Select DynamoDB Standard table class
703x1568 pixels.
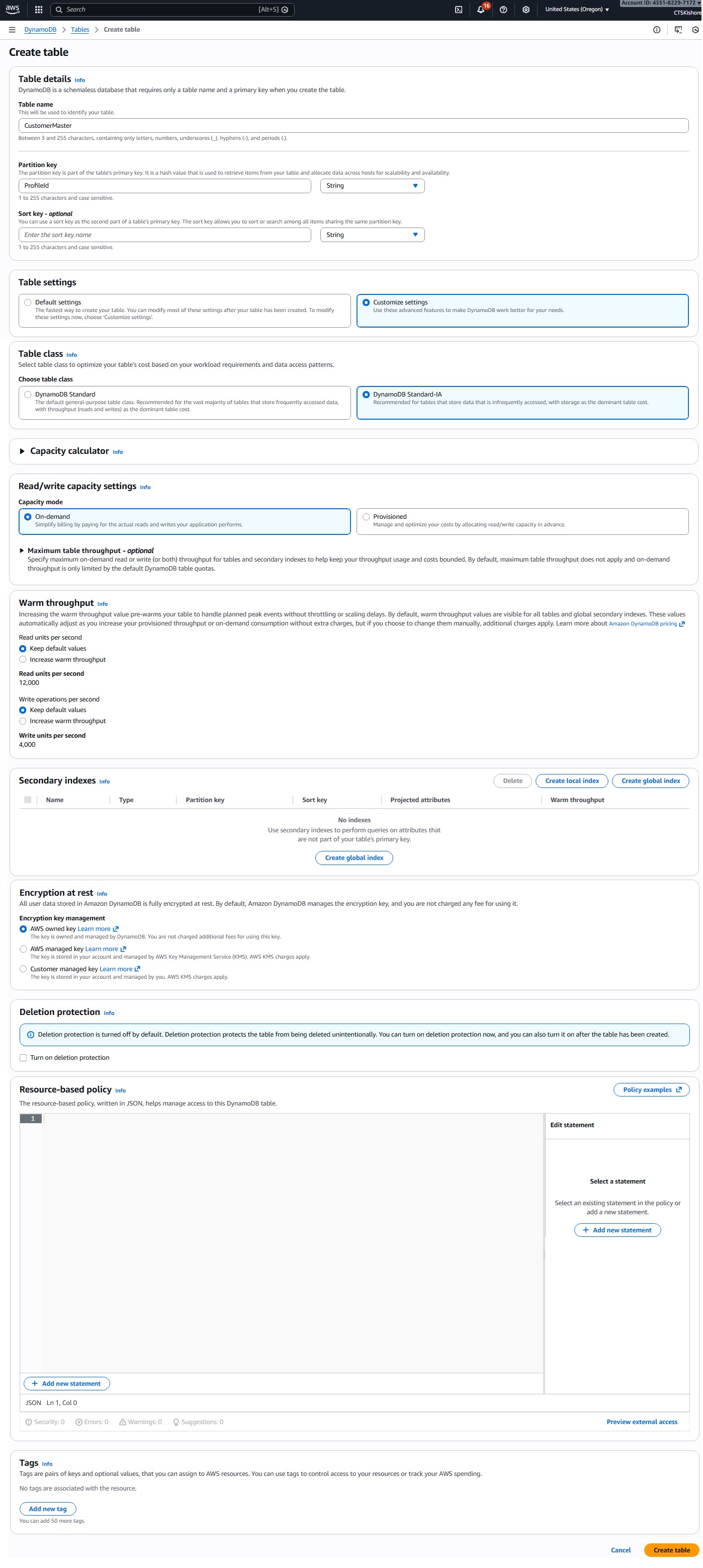coord(28,395)
